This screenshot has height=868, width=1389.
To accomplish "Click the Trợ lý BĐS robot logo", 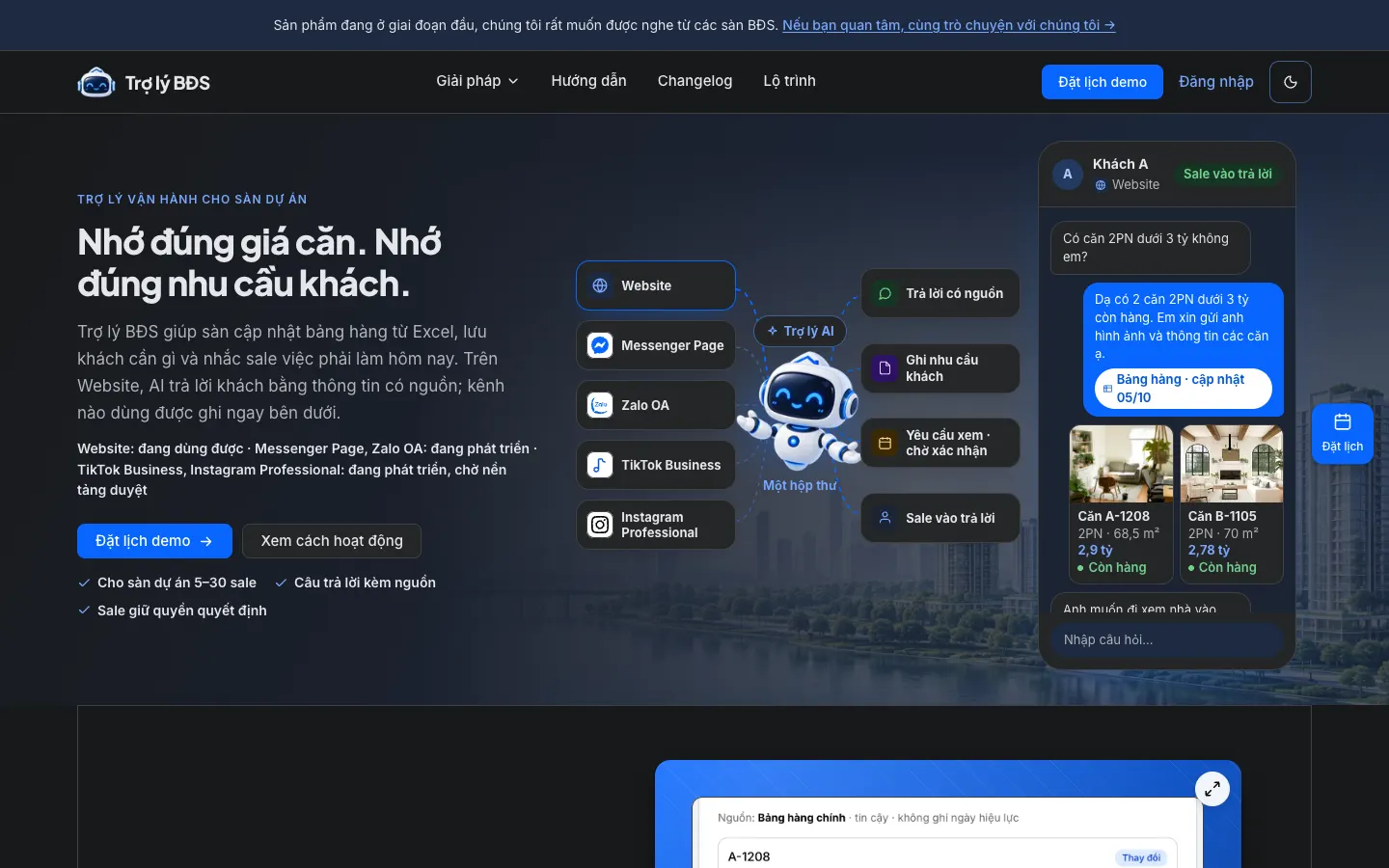I will (96, 83).
